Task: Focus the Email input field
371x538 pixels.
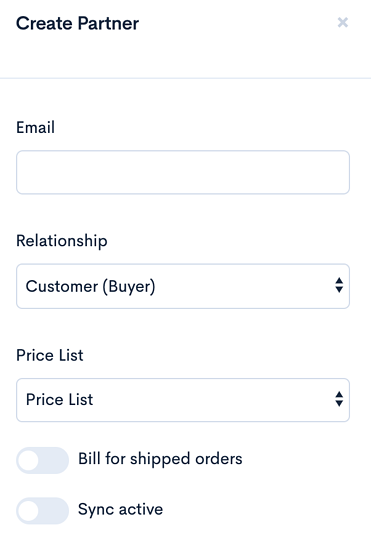Action: tap(183, 172)
